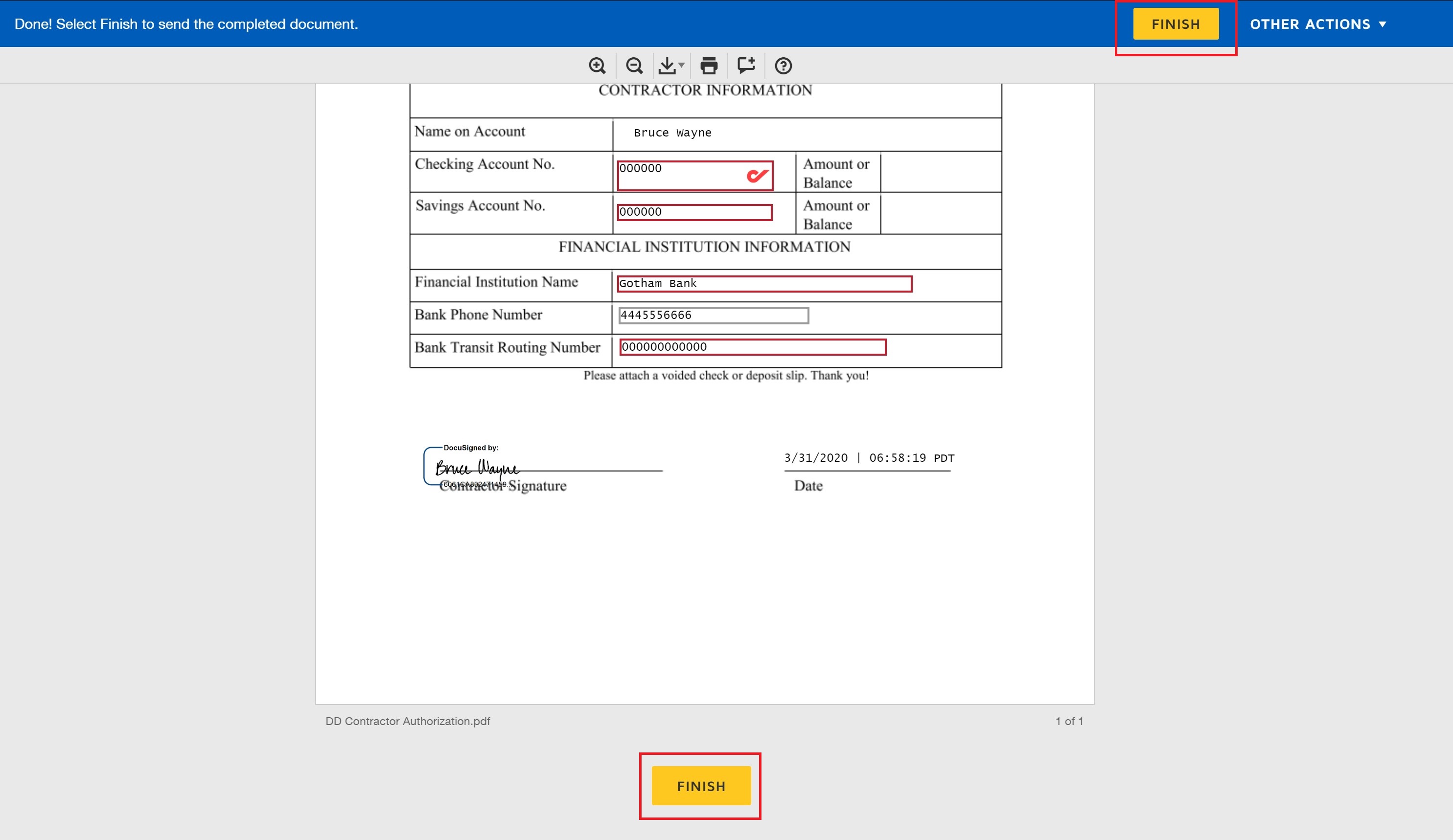Click the 'CONTRACTOR INFORMATION' heading
Screen dimensions: 1453x840
click(705, 90)
